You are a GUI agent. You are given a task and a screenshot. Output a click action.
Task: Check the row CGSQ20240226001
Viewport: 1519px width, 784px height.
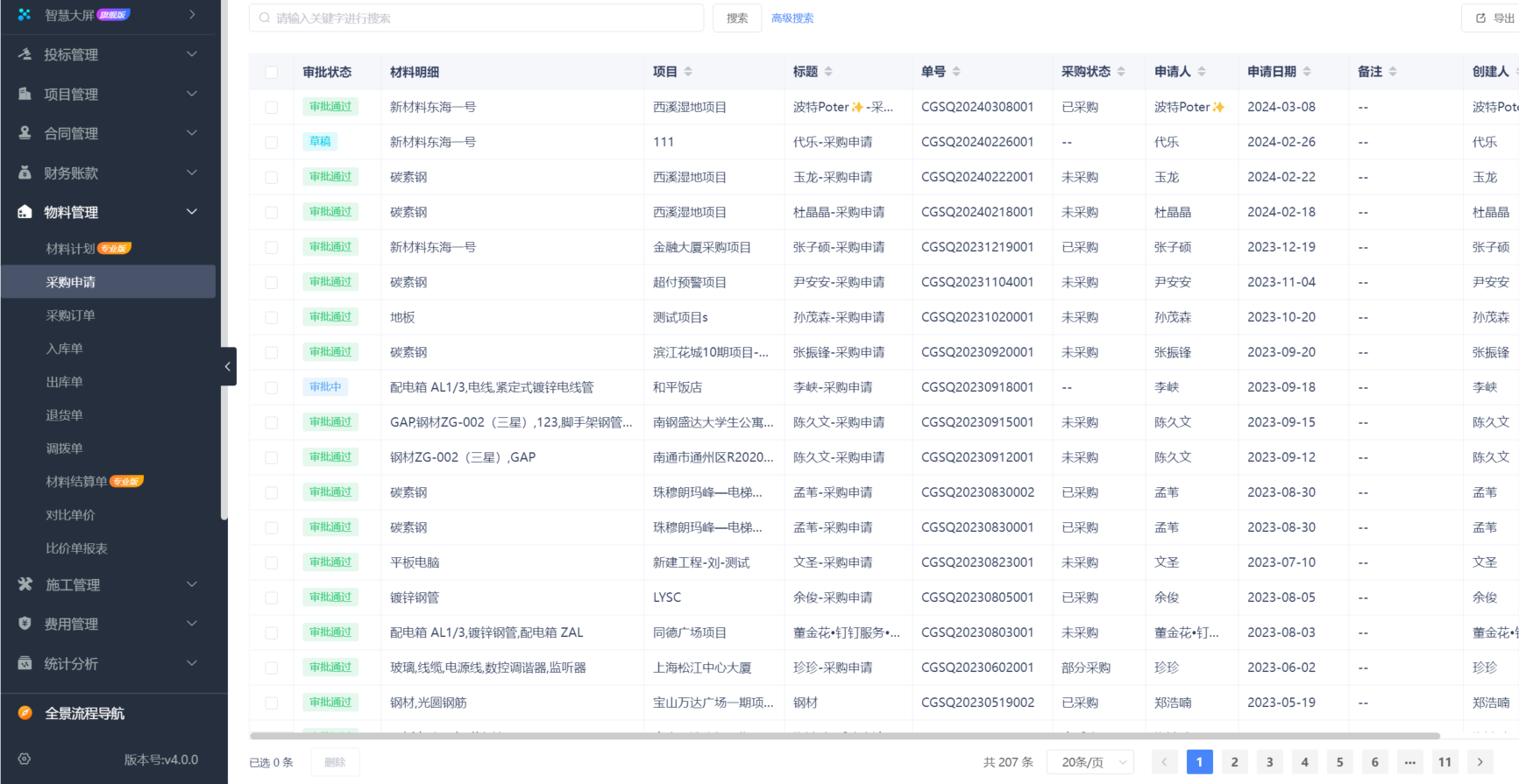pyautogui.click(x=272, y=142)
